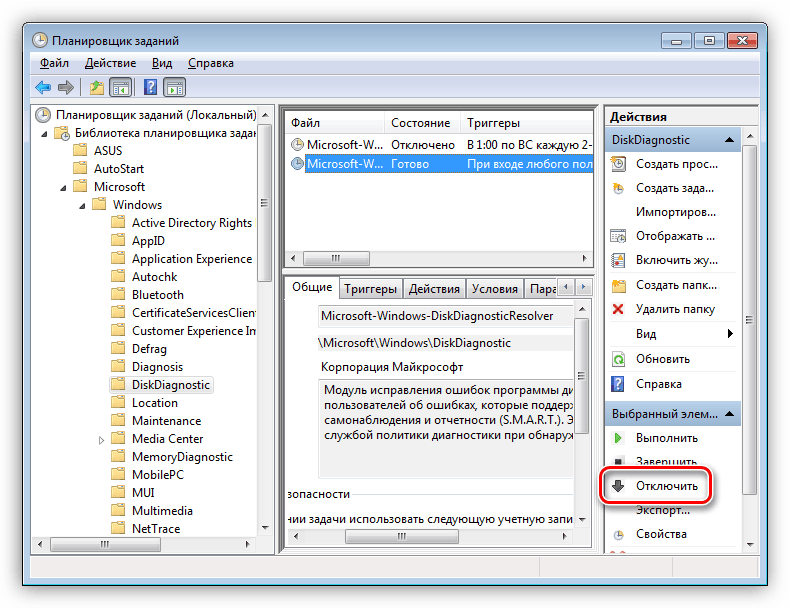The image size is (790, 608).
Task: Collapse the Windows tree node
Action: pyautogui.click(x=82, y=206)
